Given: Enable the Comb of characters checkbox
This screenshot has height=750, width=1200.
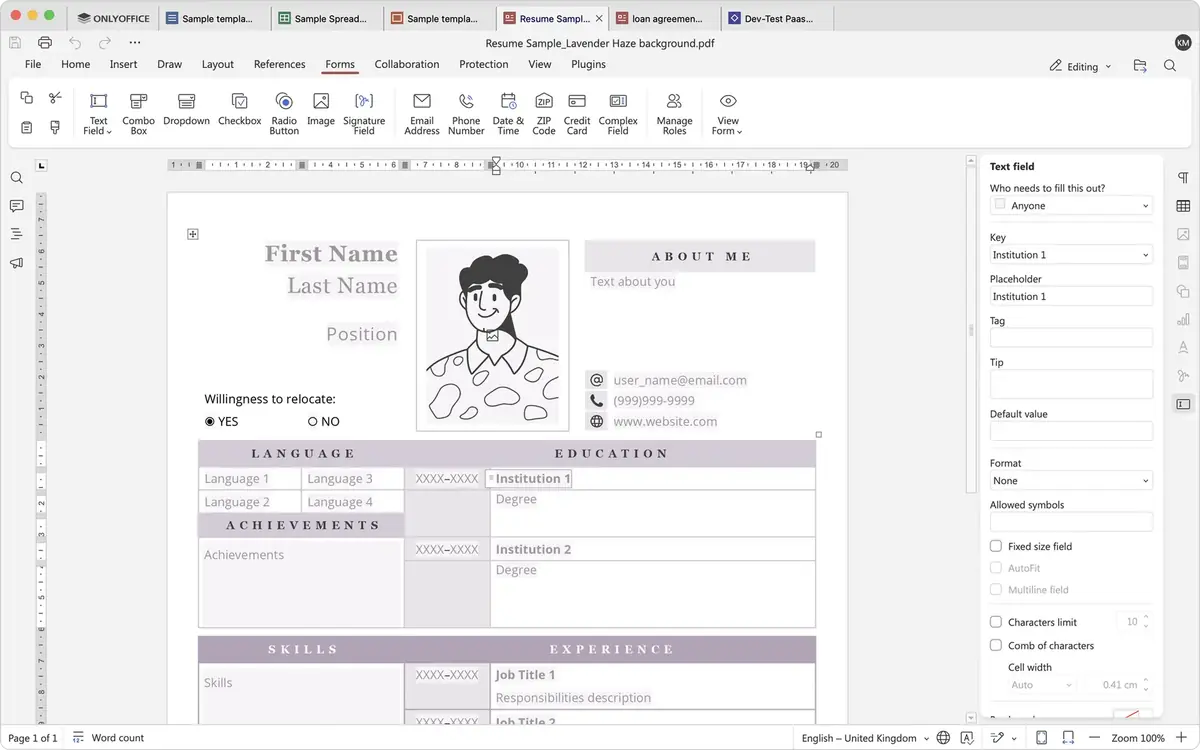Looking at the screenshot, I should [x=996, y=645].
